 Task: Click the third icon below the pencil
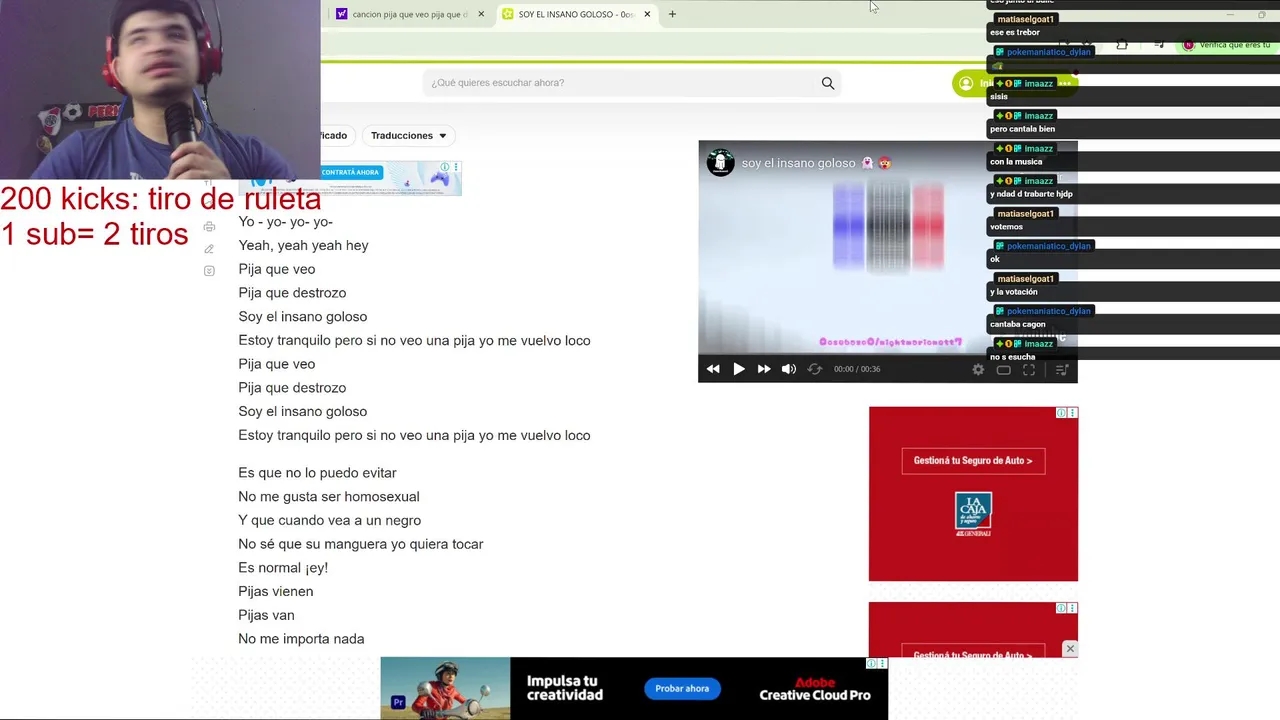[209, 271]
